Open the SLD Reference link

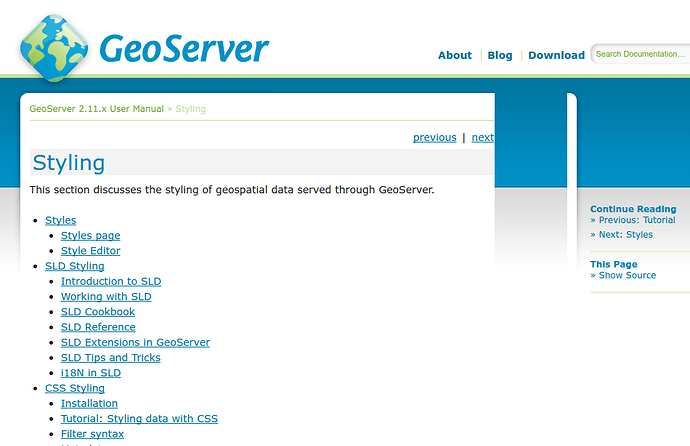tap(98, 327)
